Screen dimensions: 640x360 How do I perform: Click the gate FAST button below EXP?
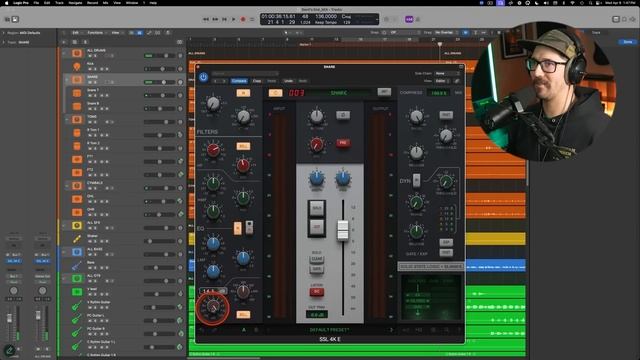pyautogui.click(x=446, y=253)
